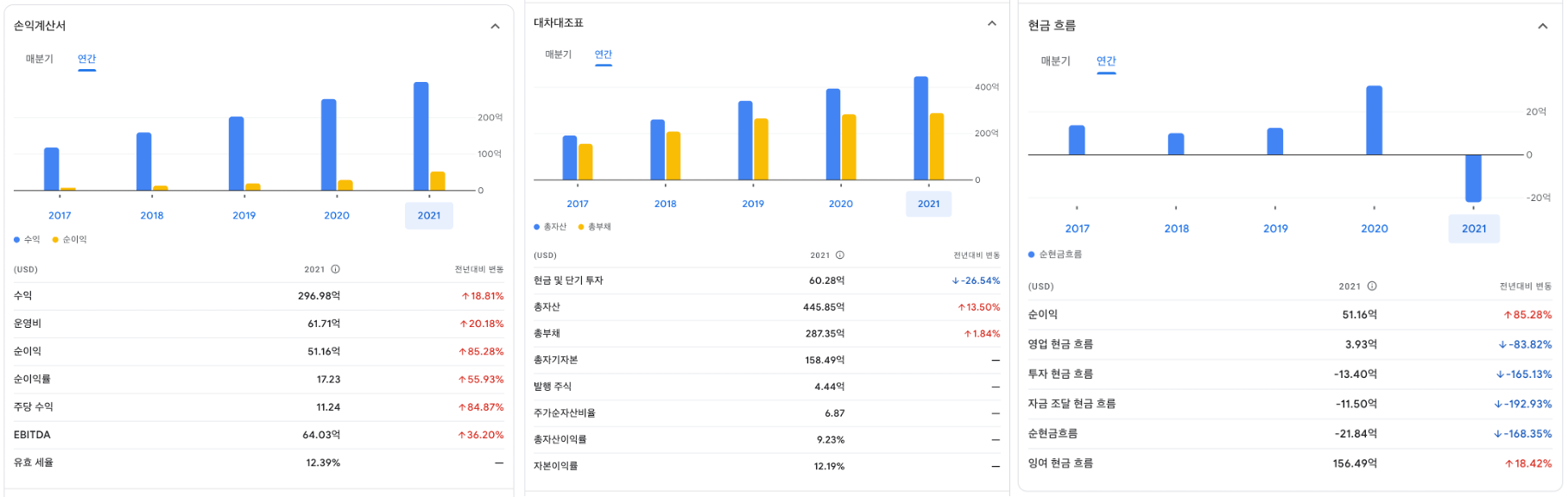Click the 수익 row label
Image resolution: width=1568 pixels, height=497 pixels.
(x=23, y=296)
